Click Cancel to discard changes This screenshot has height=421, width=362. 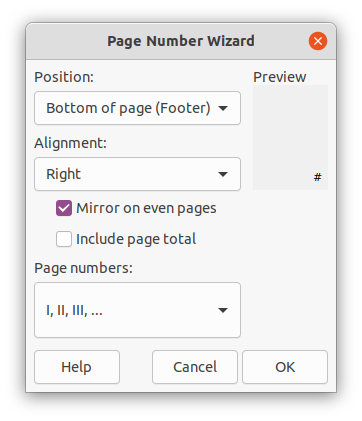point(195,367)
